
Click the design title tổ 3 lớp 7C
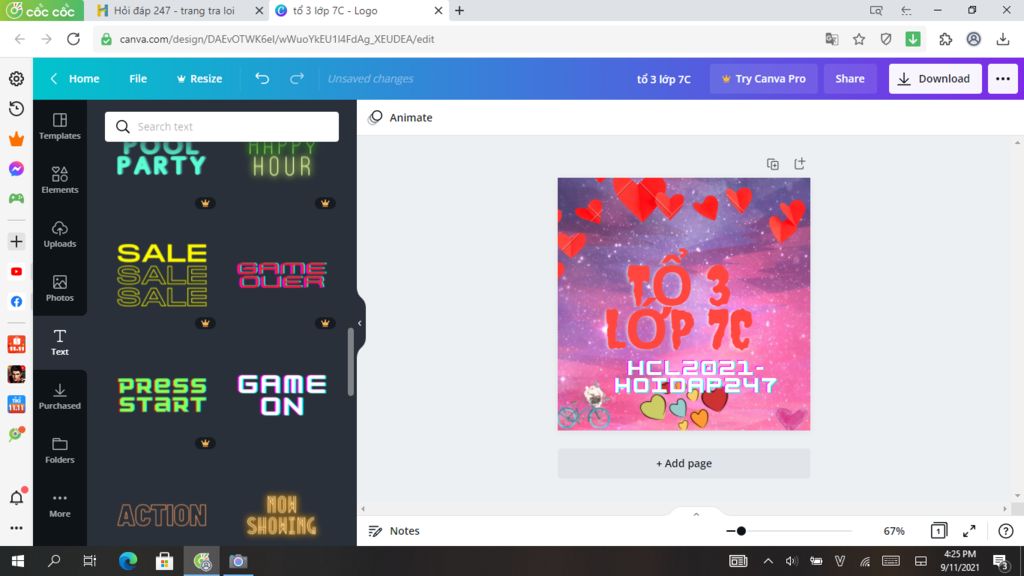coord(664,79)
